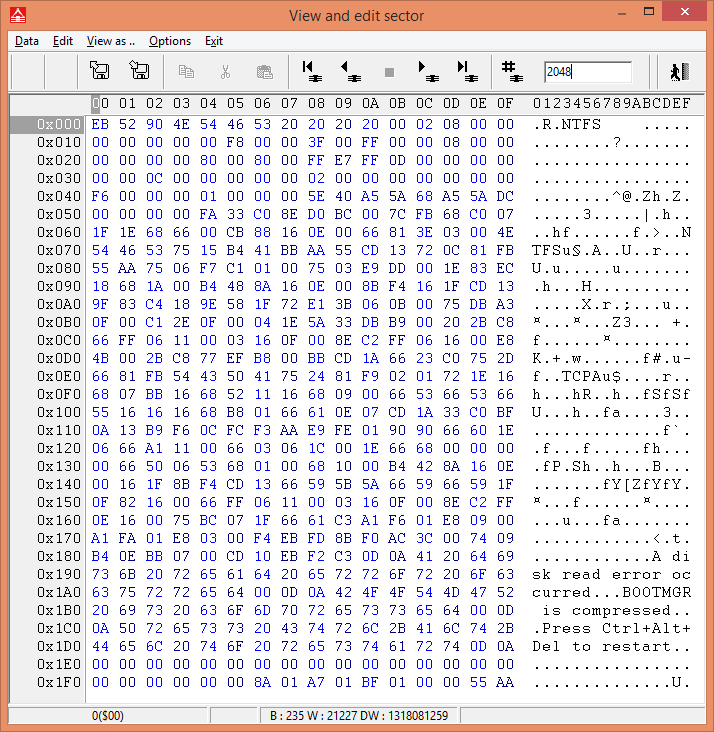Image resolution: width=714 pixels, height=732 pixels.
Task: Click the Paste clipboard icon
Action: point(264,72)
